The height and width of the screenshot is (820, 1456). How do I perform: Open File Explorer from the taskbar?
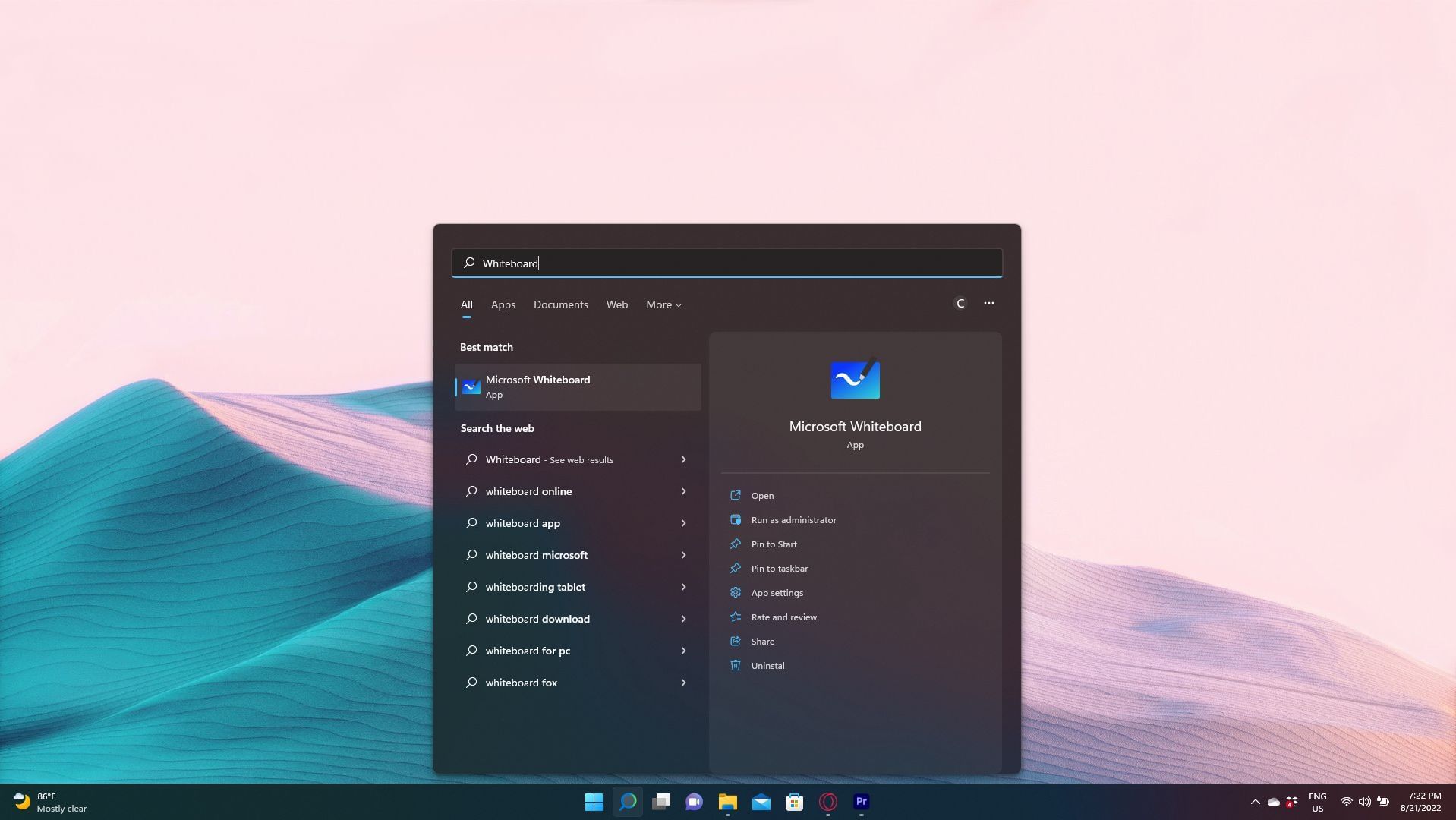[727, 802]
